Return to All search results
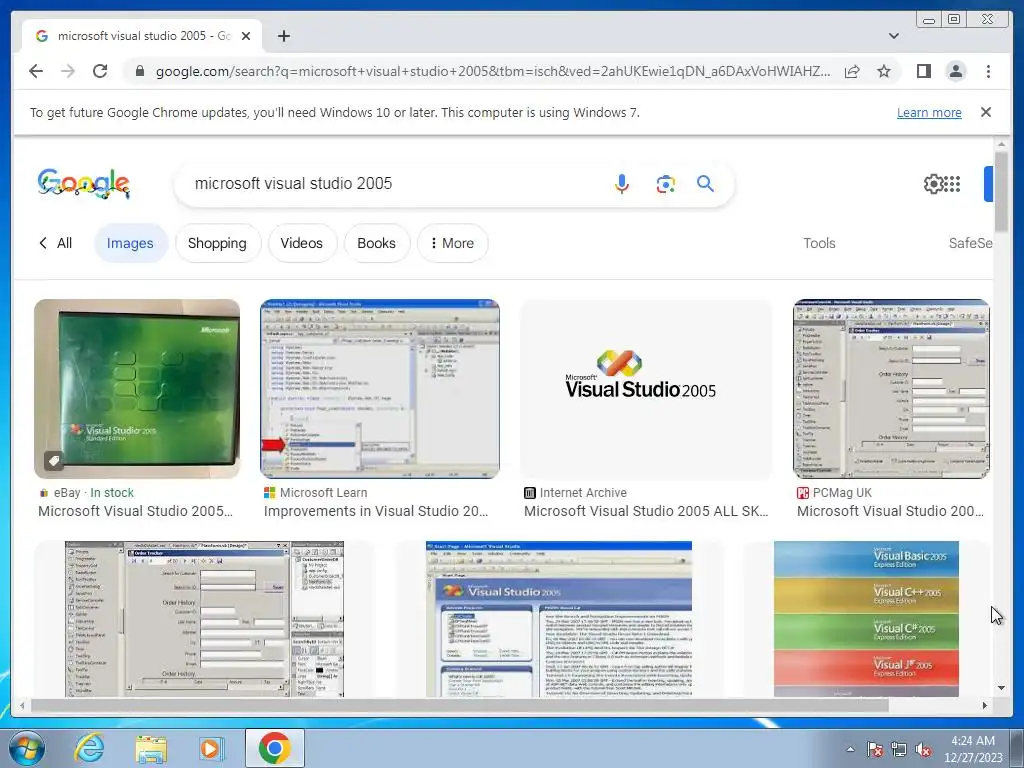The width and height of the screenshot is (1024, 768). [x=56, y=243]
